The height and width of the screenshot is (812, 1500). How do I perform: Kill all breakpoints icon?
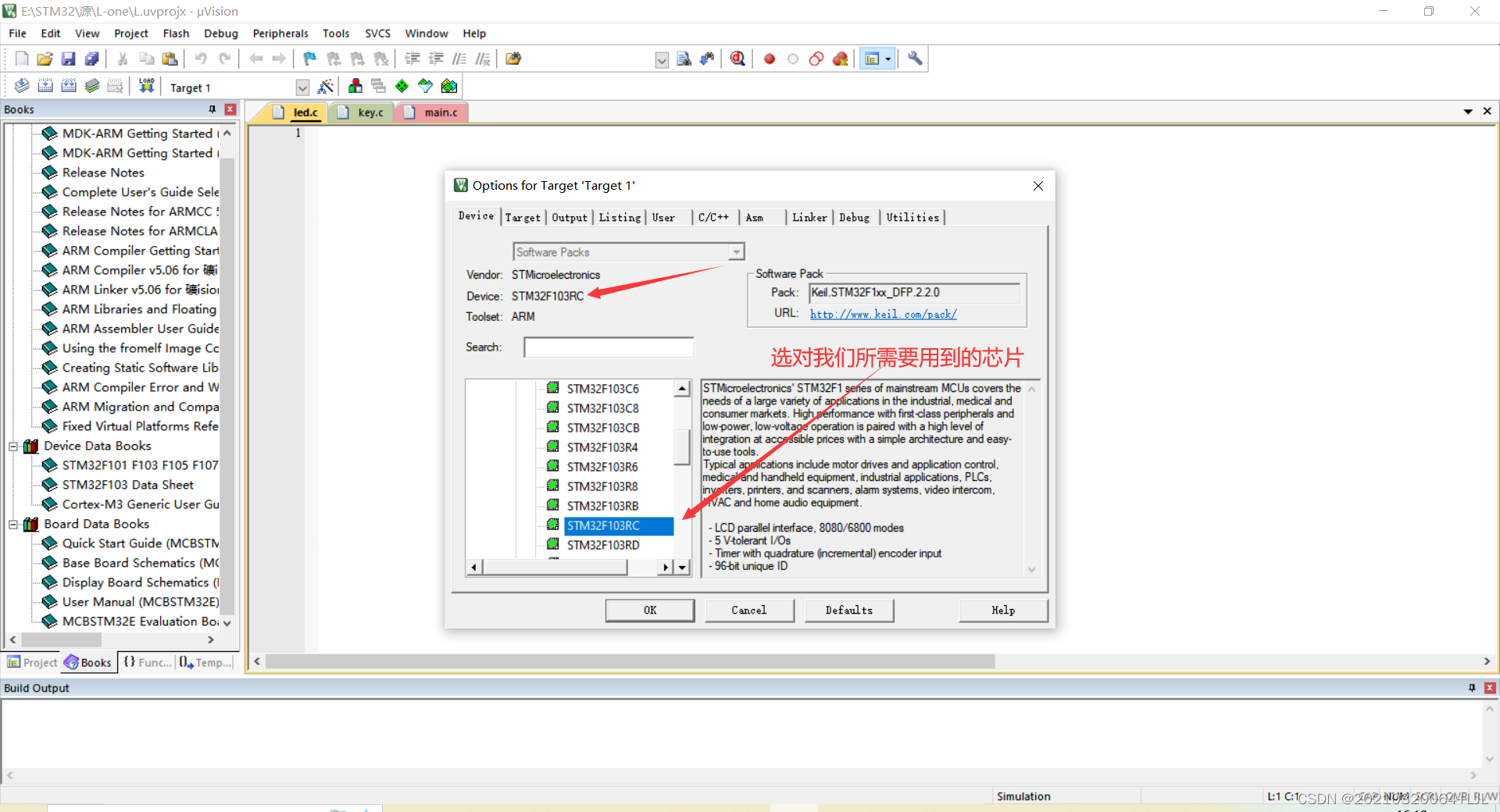click(x=840, y=59)
